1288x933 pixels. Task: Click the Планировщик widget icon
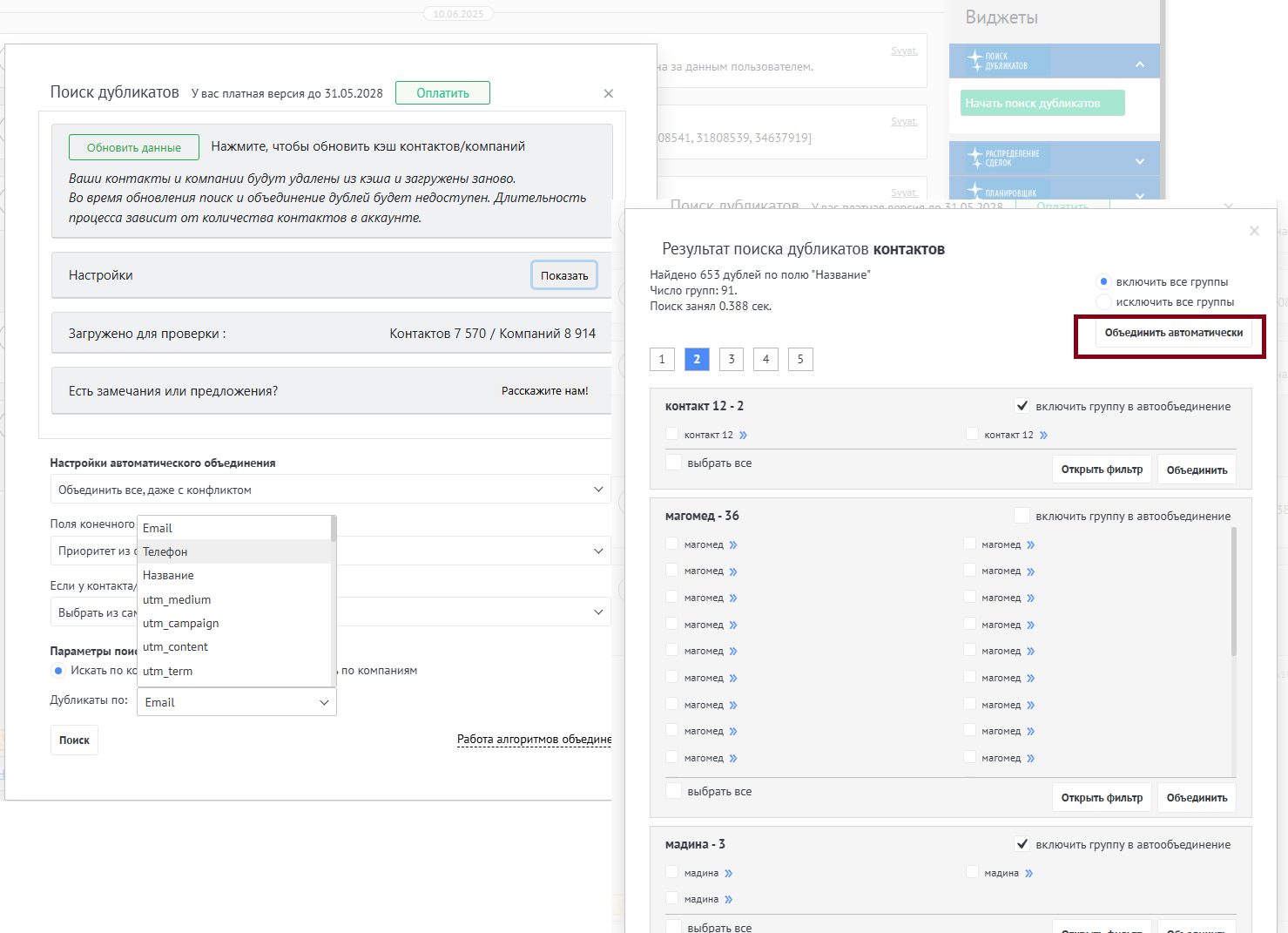click(975, 192)
